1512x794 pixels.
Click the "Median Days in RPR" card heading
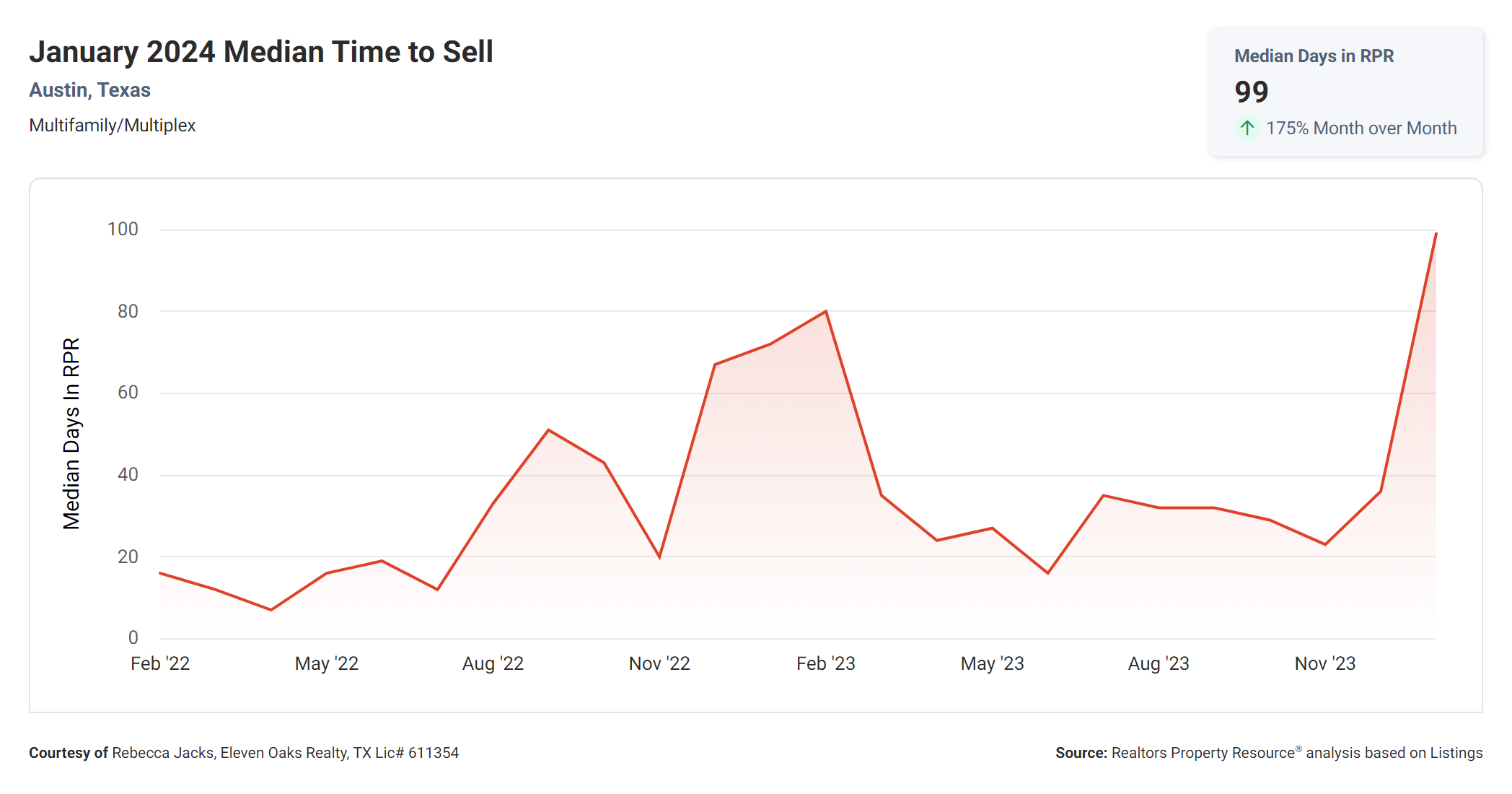coord(1314,56)
